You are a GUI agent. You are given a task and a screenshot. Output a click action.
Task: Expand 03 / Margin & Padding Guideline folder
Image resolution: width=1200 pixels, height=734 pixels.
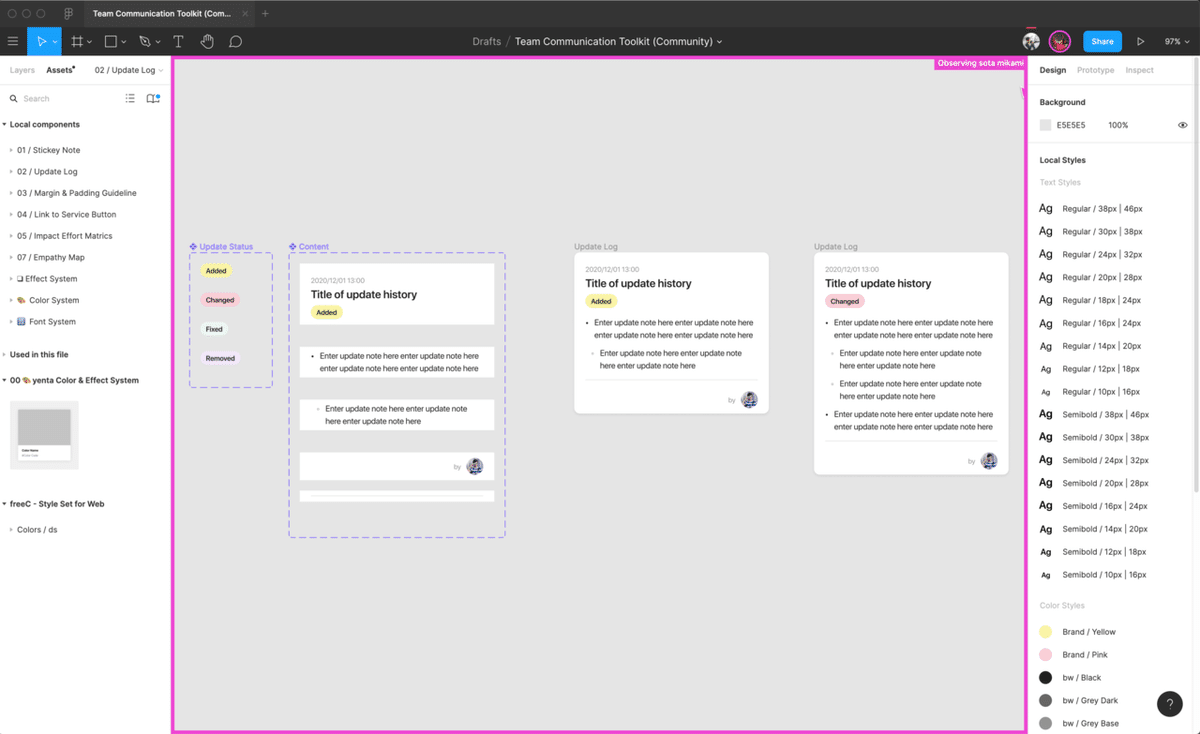coord(11,193)
